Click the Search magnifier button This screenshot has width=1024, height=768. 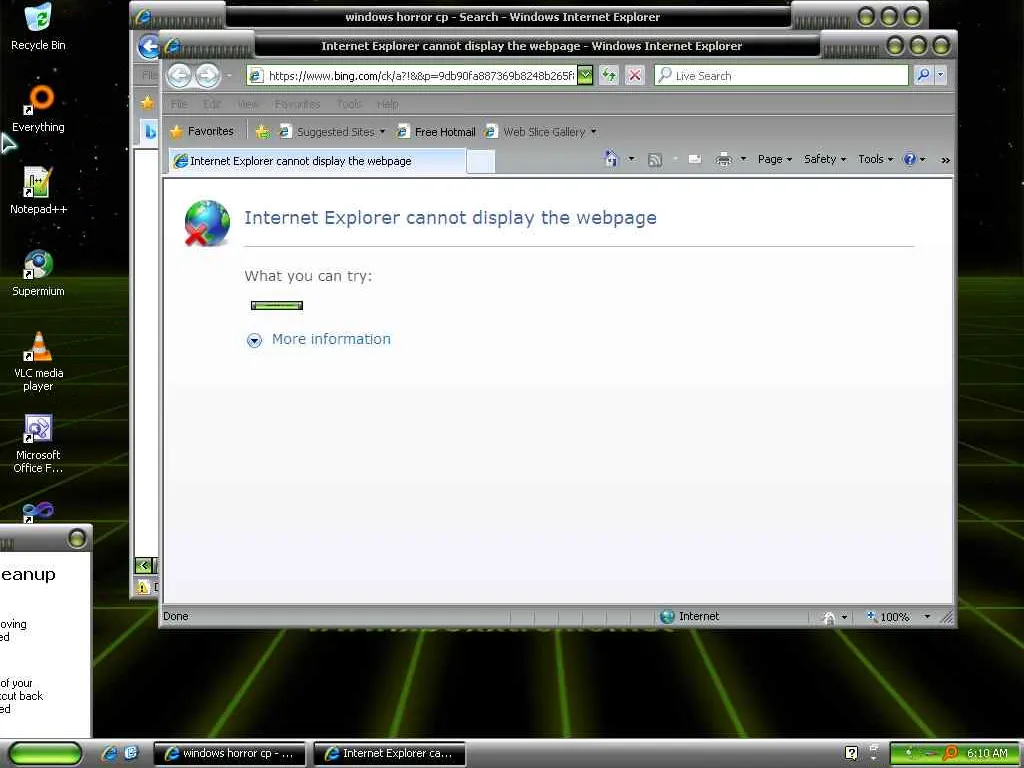coord(923,75)
